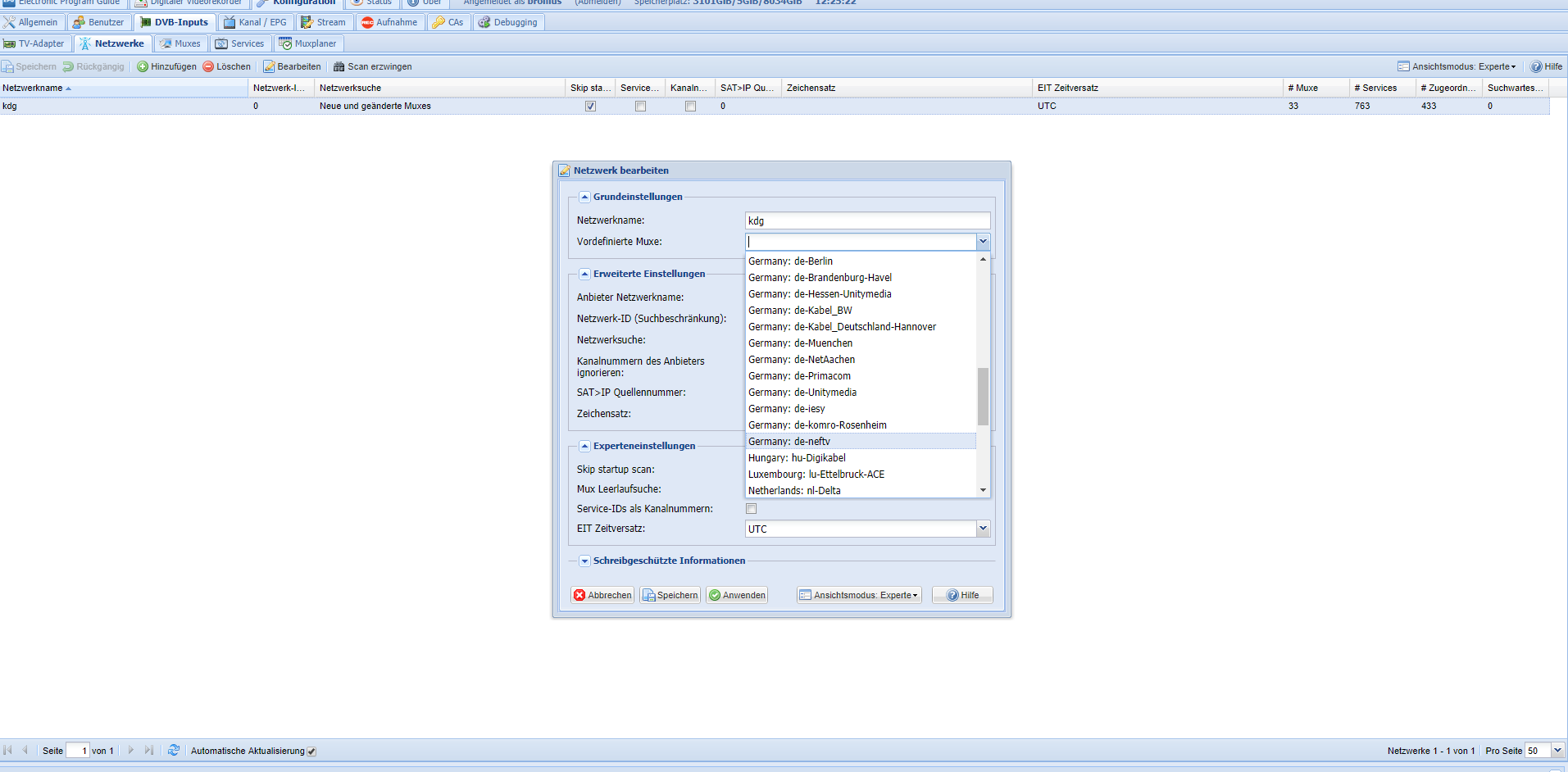Sort by the Netzwerkname column header
Screen dimensions: 1568x772
pos(123,88)
